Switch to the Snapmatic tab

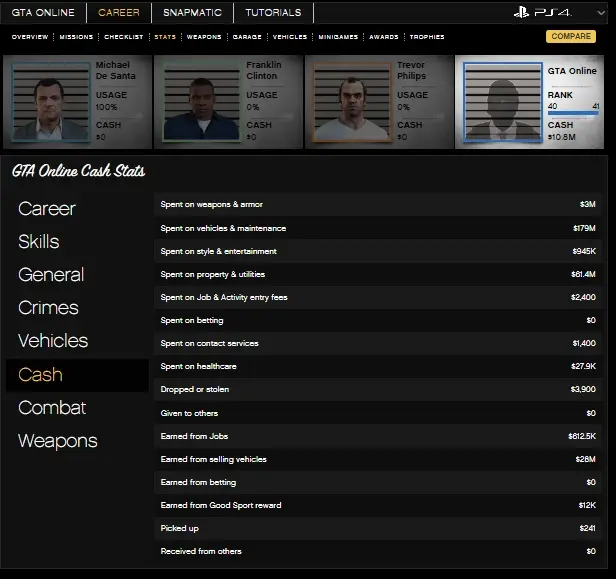pyautogui.click(x=192, y=13)
